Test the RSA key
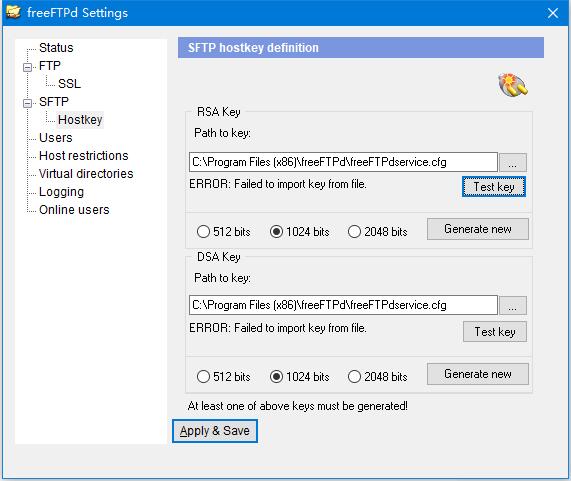Screen dimensions: 571x481 pyautogui.click(x=494, y=187)
